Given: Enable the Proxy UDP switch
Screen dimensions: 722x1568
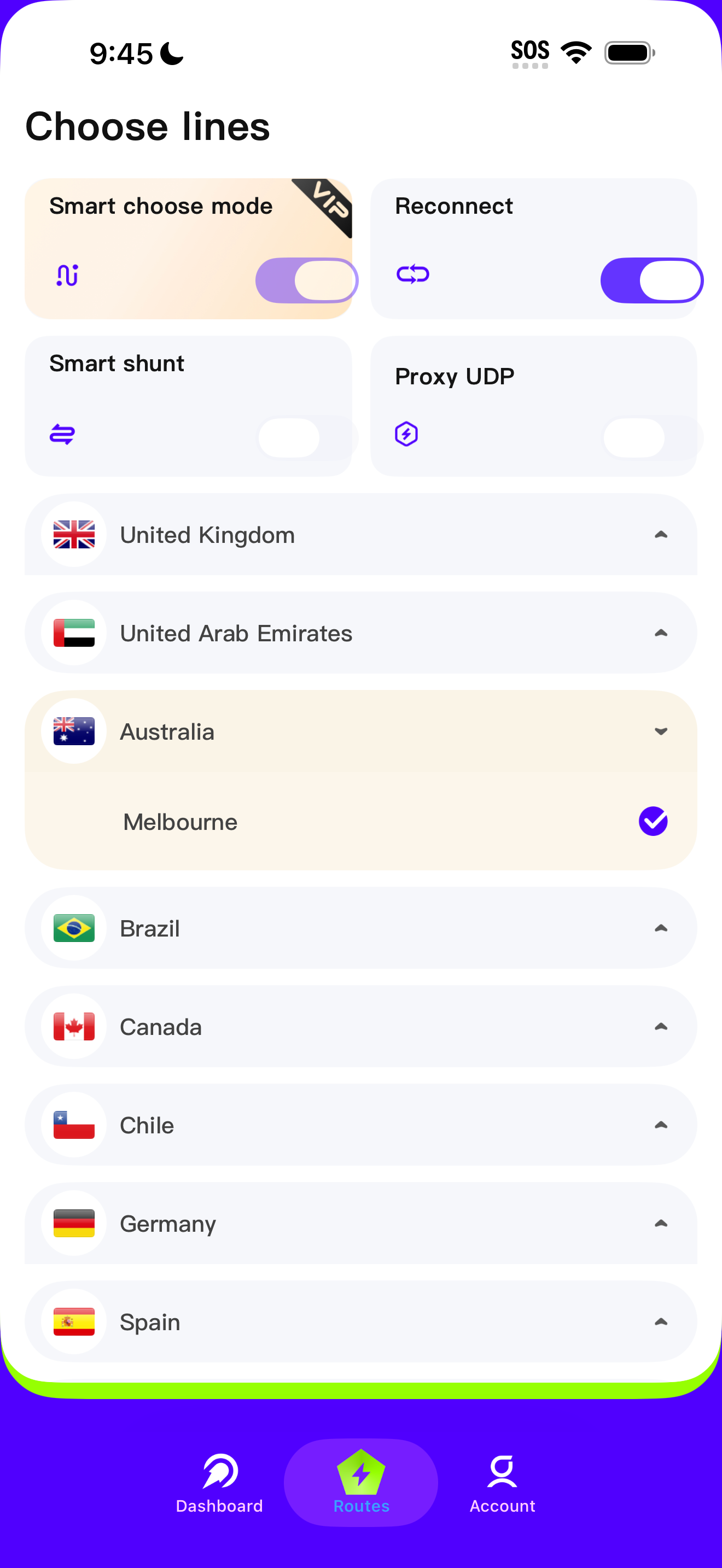Looking at the screenshot, I should (652, 438).
